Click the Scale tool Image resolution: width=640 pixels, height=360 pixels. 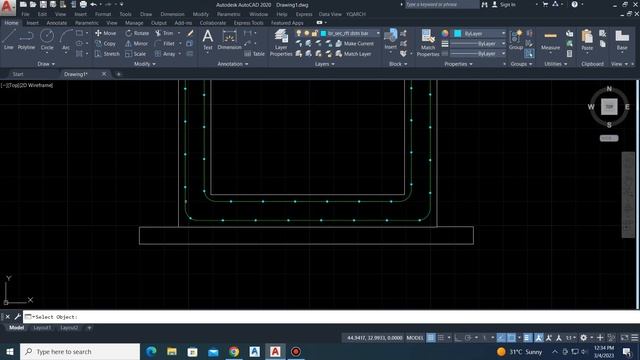(x=136, y=53)
